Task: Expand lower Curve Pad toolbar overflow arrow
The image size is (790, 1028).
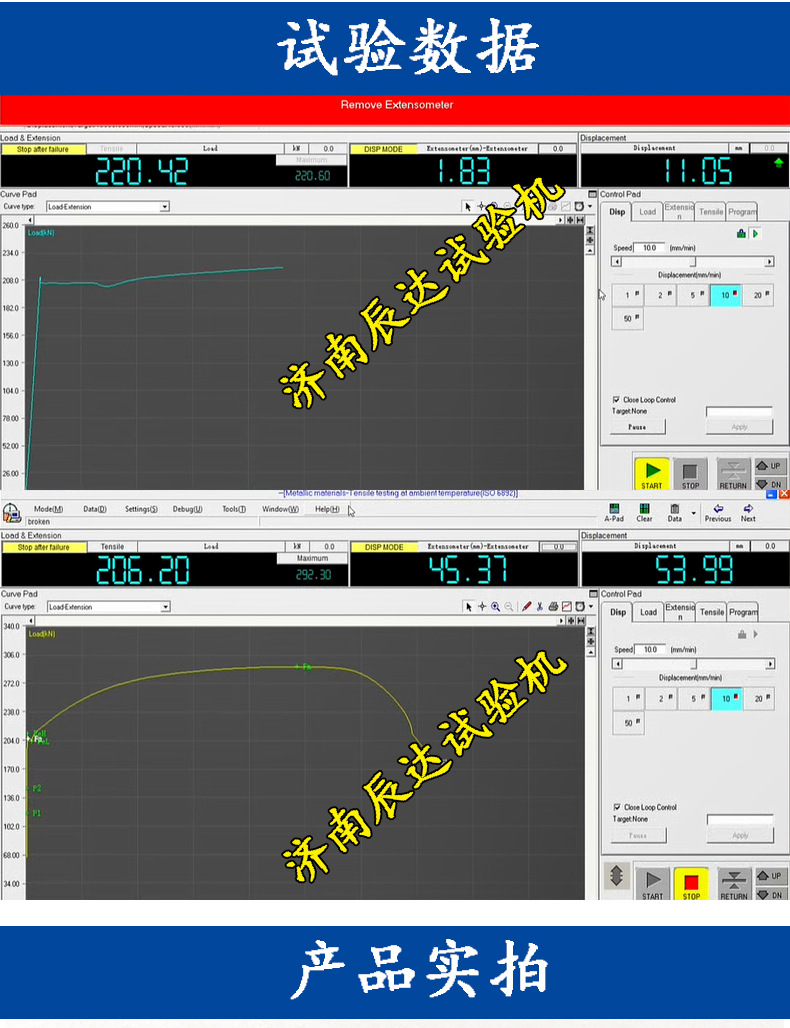Action: (591, 607)
